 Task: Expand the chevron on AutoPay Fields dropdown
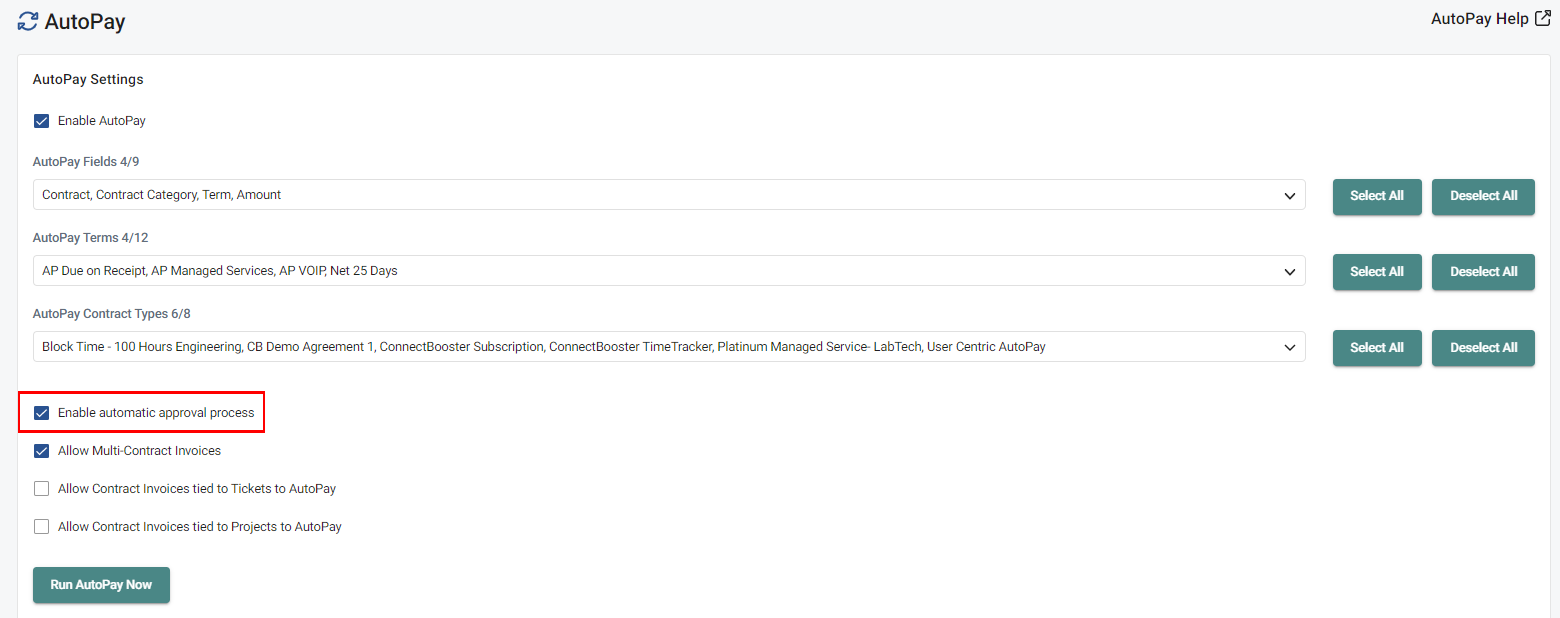(x=1290, y=196)
